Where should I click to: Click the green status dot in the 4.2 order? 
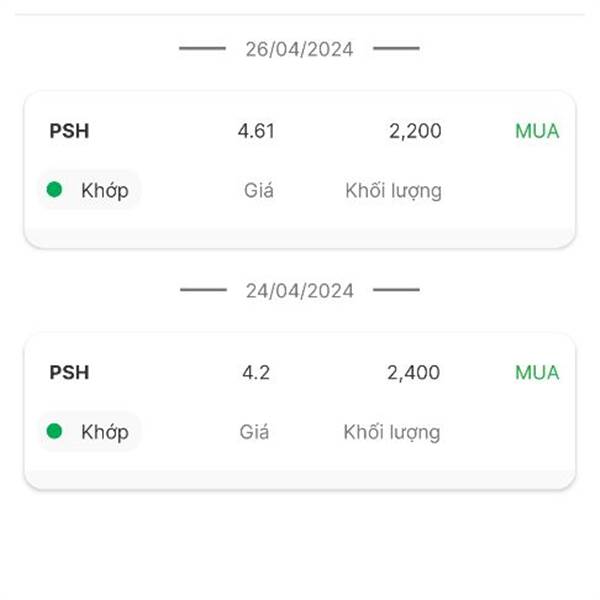click(x=54, y=431)
